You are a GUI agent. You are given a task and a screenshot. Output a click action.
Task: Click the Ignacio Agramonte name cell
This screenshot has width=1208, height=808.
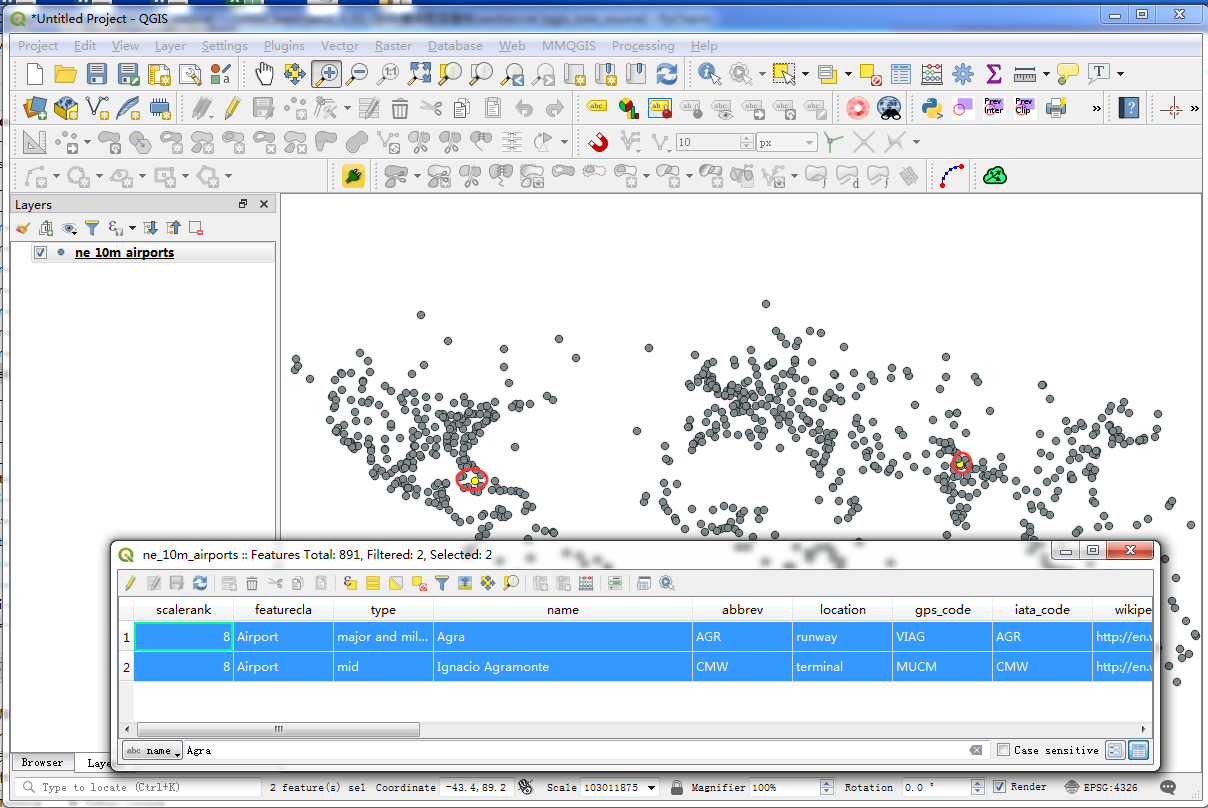pos(563,667)
